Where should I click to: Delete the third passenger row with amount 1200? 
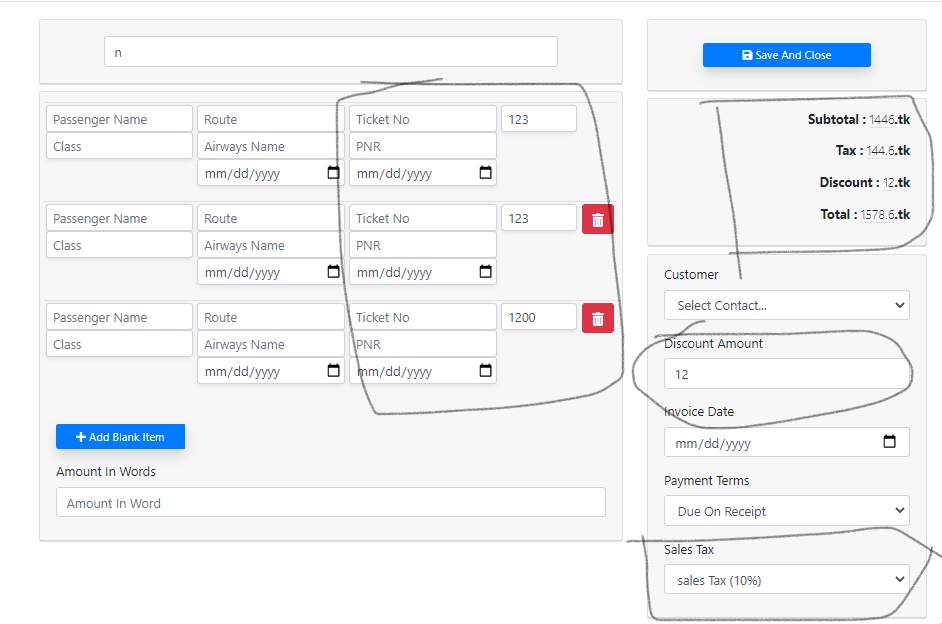597,318
